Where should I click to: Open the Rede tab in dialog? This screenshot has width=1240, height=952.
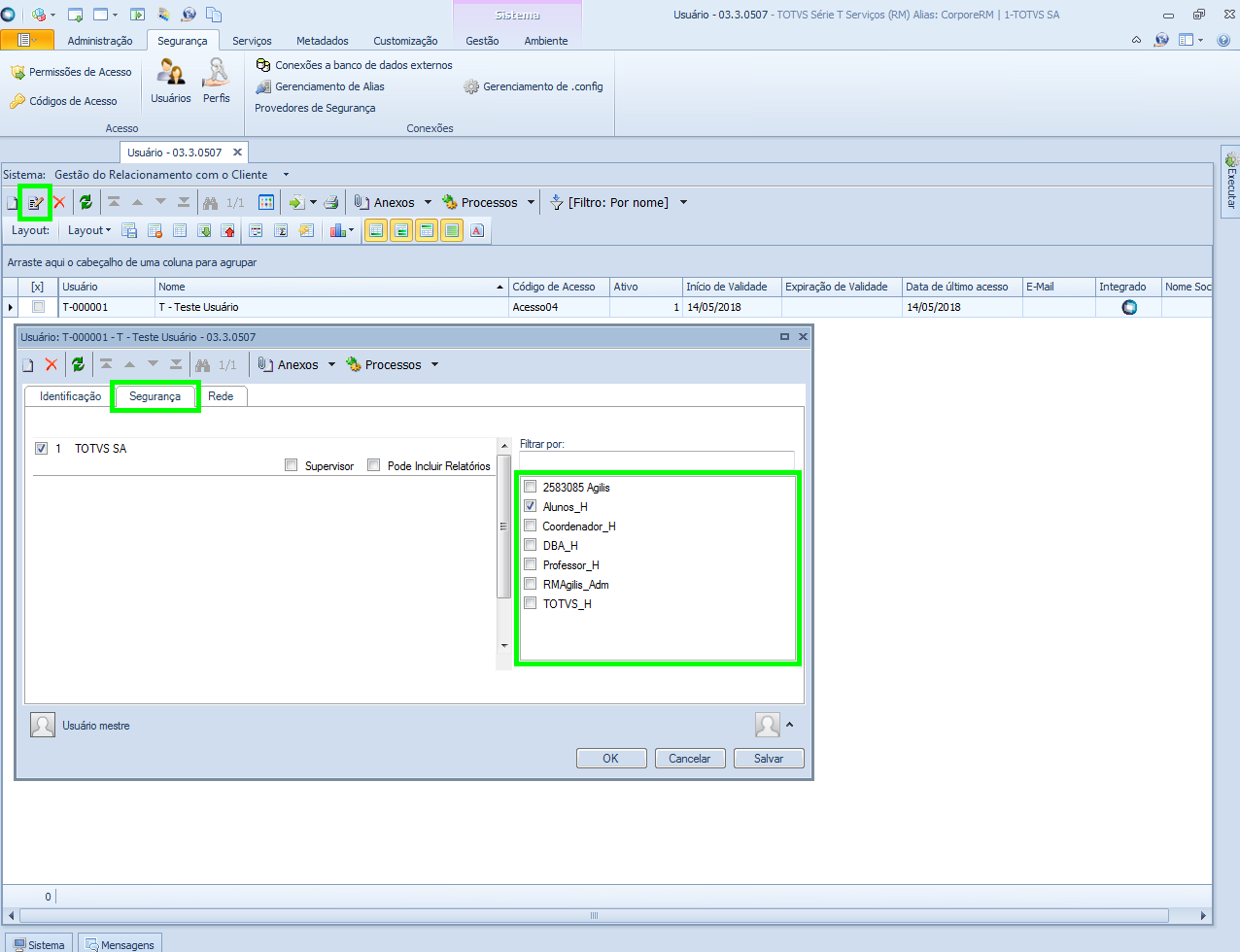click(221, 396)
